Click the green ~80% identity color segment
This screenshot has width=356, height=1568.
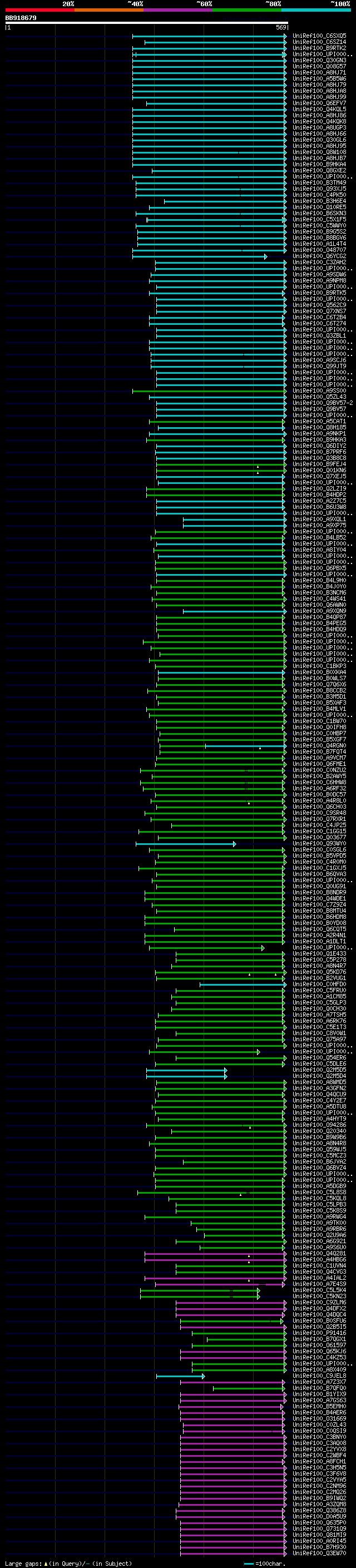(x=247, y=11)
